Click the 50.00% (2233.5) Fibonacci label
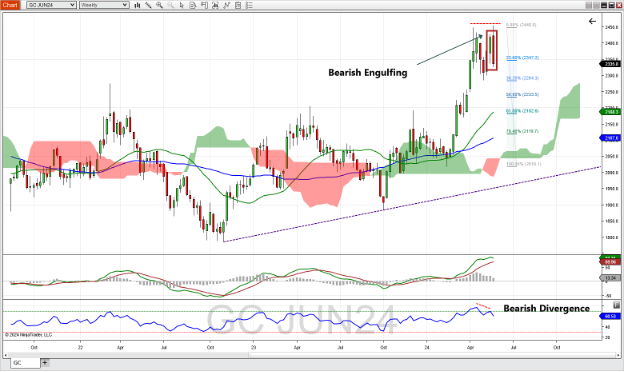The height and width of the screenshot is (372, 624). 522,95
